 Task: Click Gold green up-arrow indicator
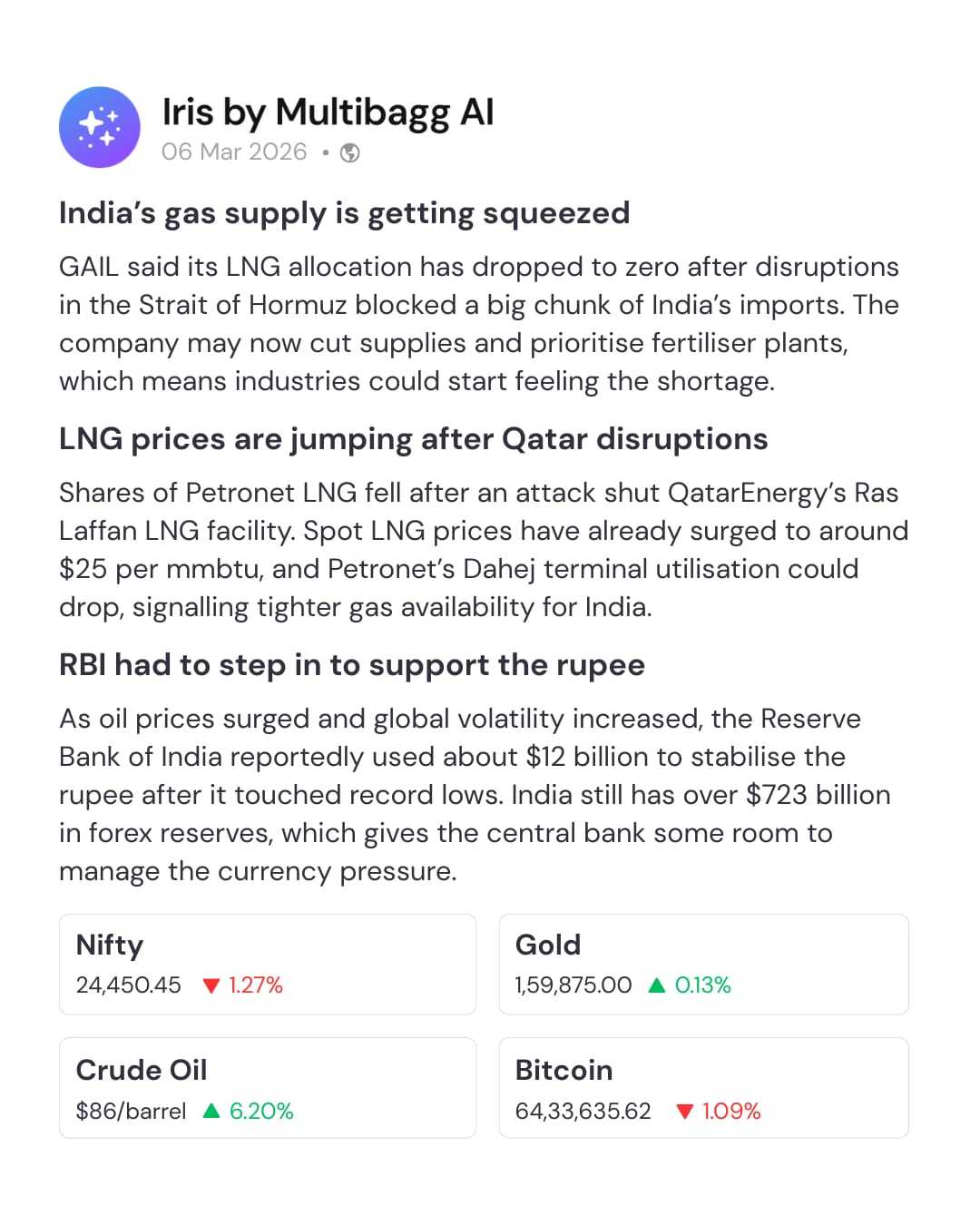pyautogui.click(x=657, y=985)
